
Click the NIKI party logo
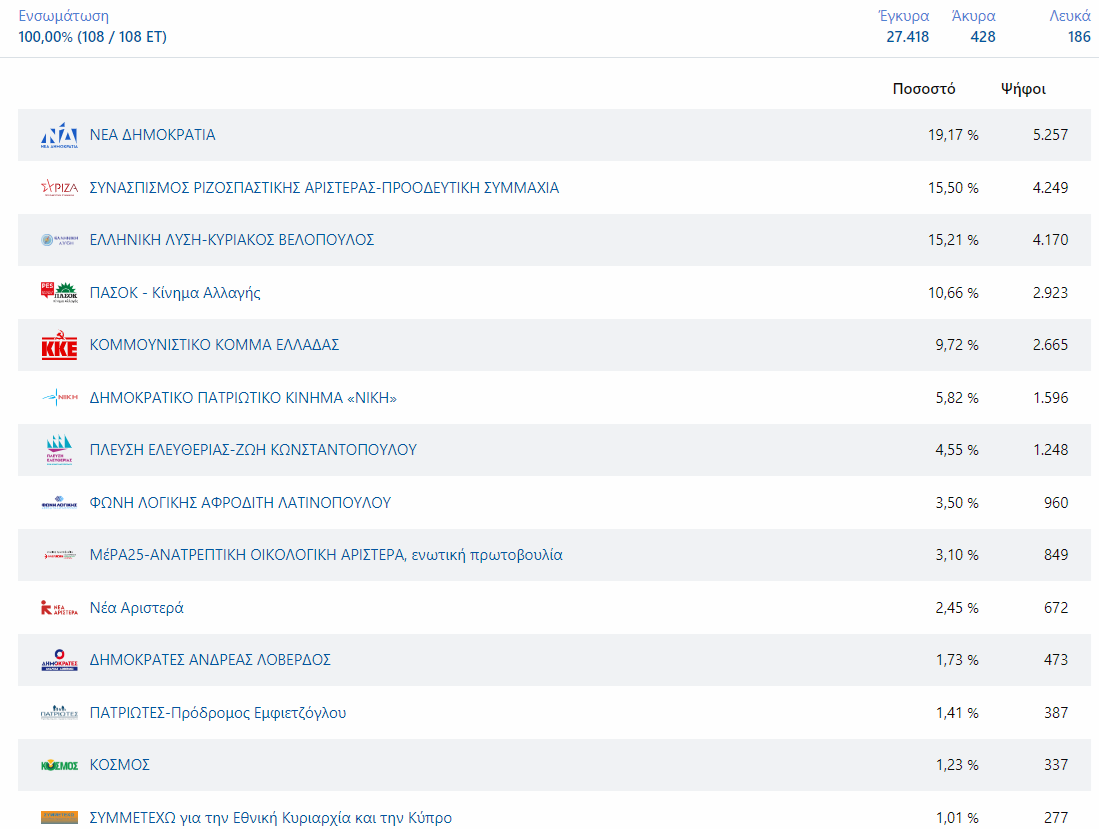(59, 397)
